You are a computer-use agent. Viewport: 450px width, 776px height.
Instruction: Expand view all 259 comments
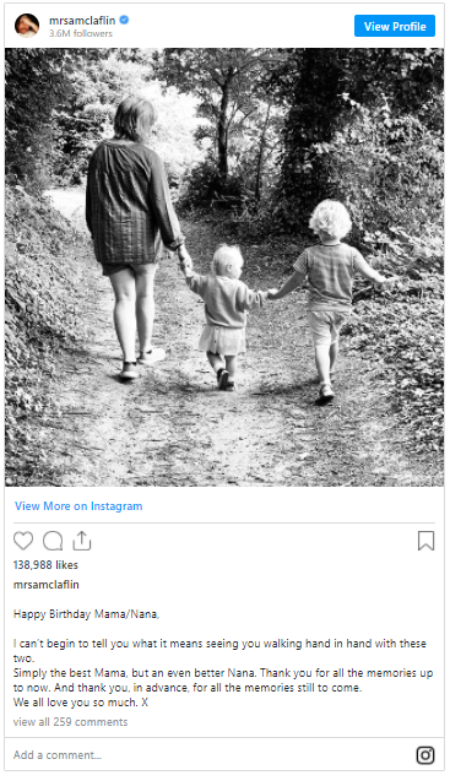click(x=70, y=722)
